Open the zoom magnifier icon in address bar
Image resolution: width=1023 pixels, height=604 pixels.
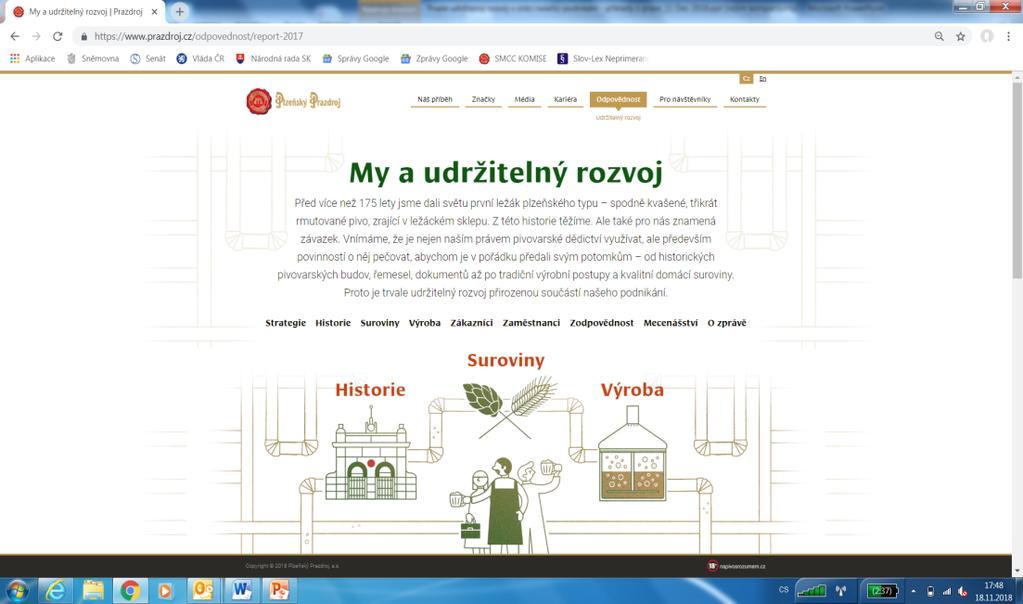[939, 37]
